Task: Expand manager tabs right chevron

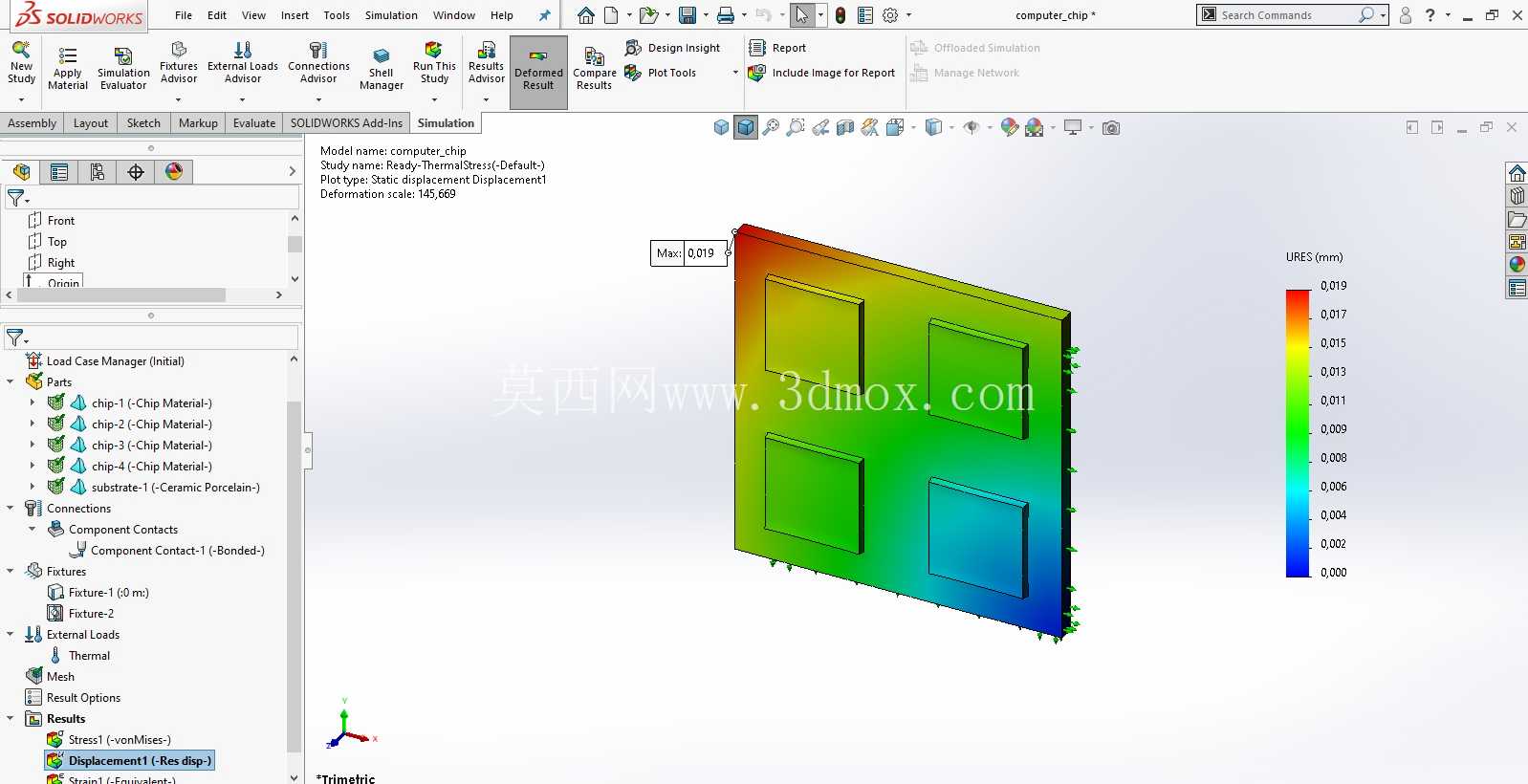Action: 293,172
